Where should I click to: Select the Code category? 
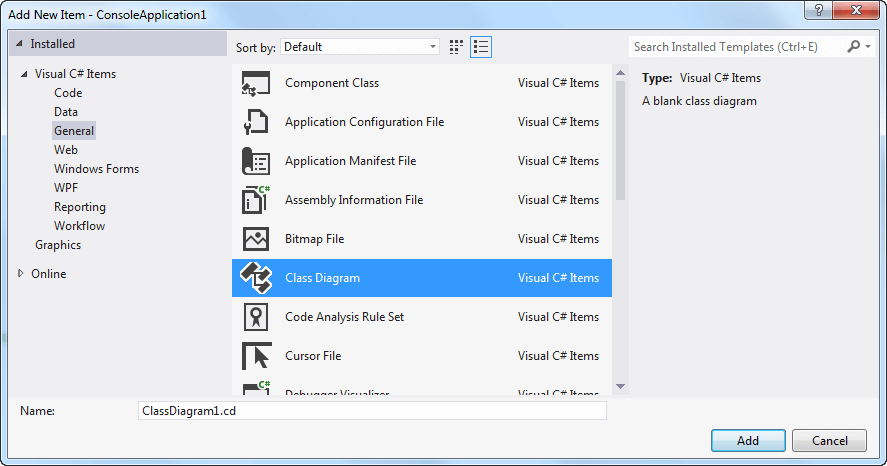click(68, 93)
